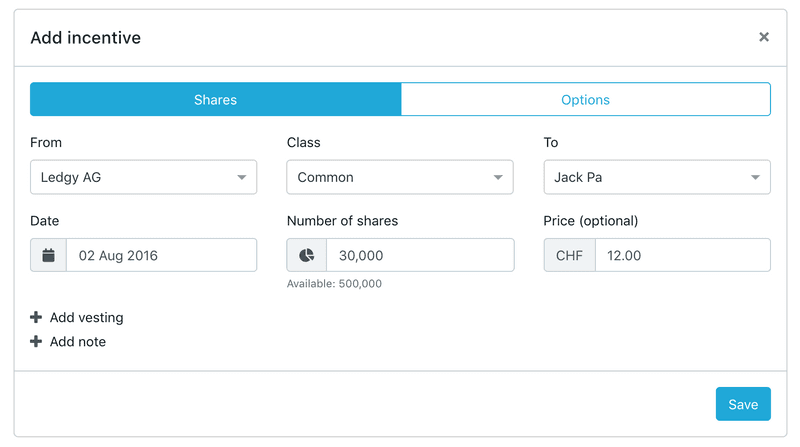Click the Number of shares field with 30,000
The width and height of the screenshot is (800, 447).
(420, 255)
